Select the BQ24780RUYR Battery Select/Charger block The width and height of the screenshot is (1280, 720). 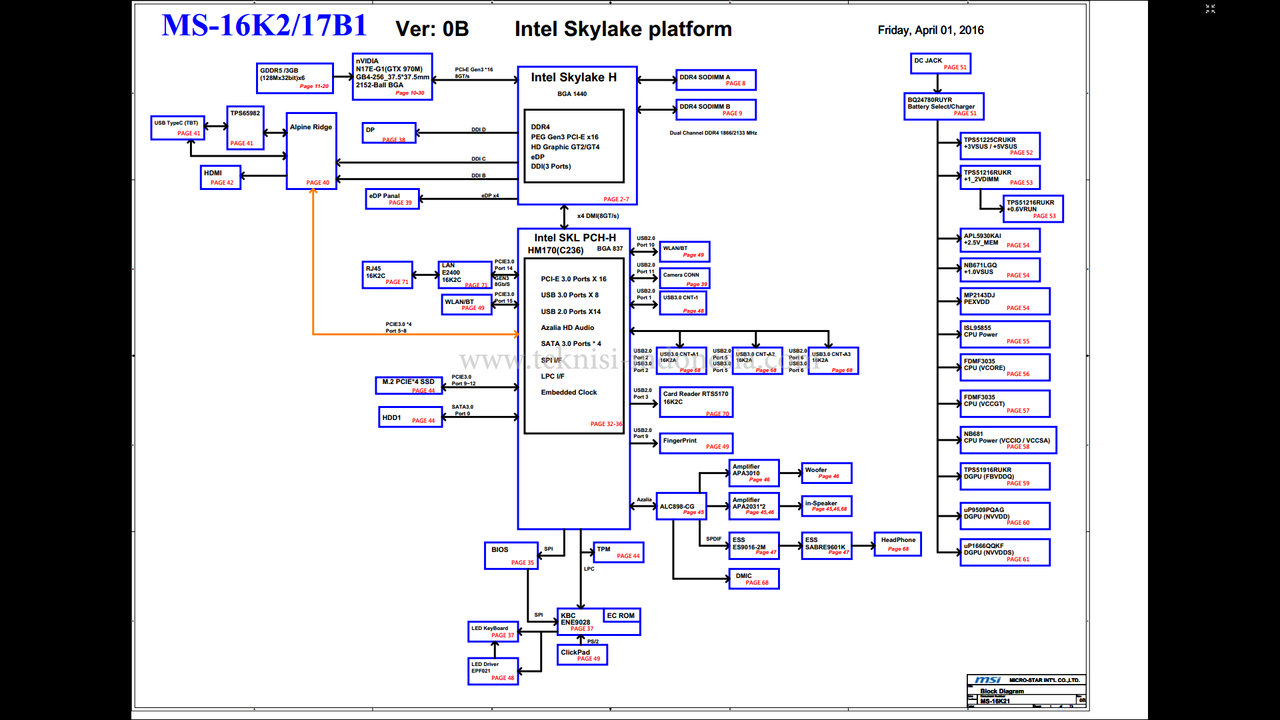click(x=945, y=106)
